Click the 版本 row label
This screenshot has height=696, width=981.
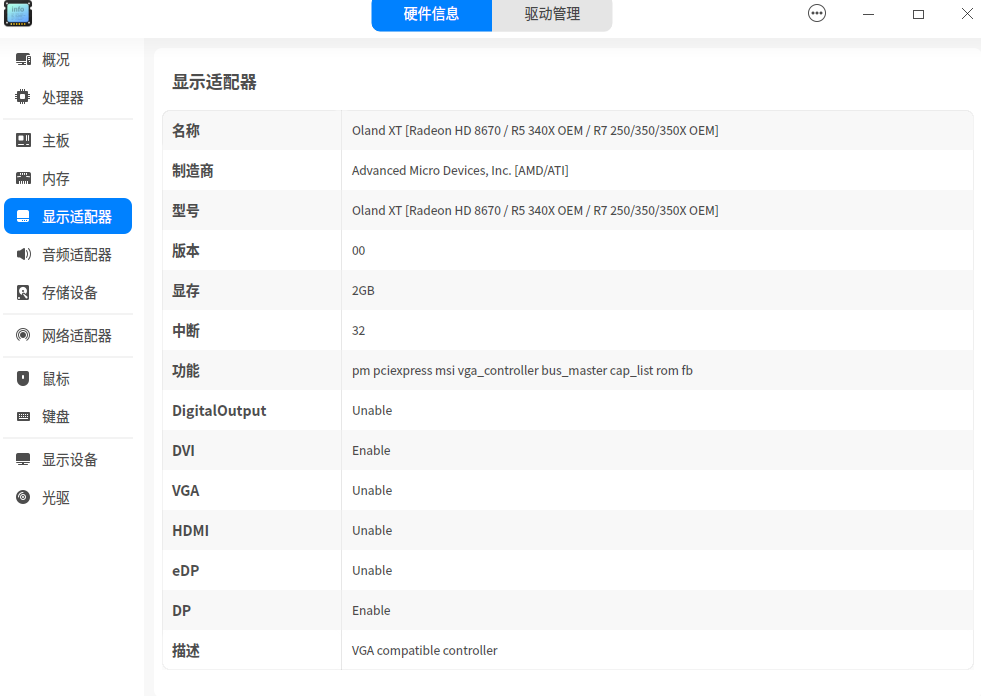pyautogui.click(x=186, y=250)
